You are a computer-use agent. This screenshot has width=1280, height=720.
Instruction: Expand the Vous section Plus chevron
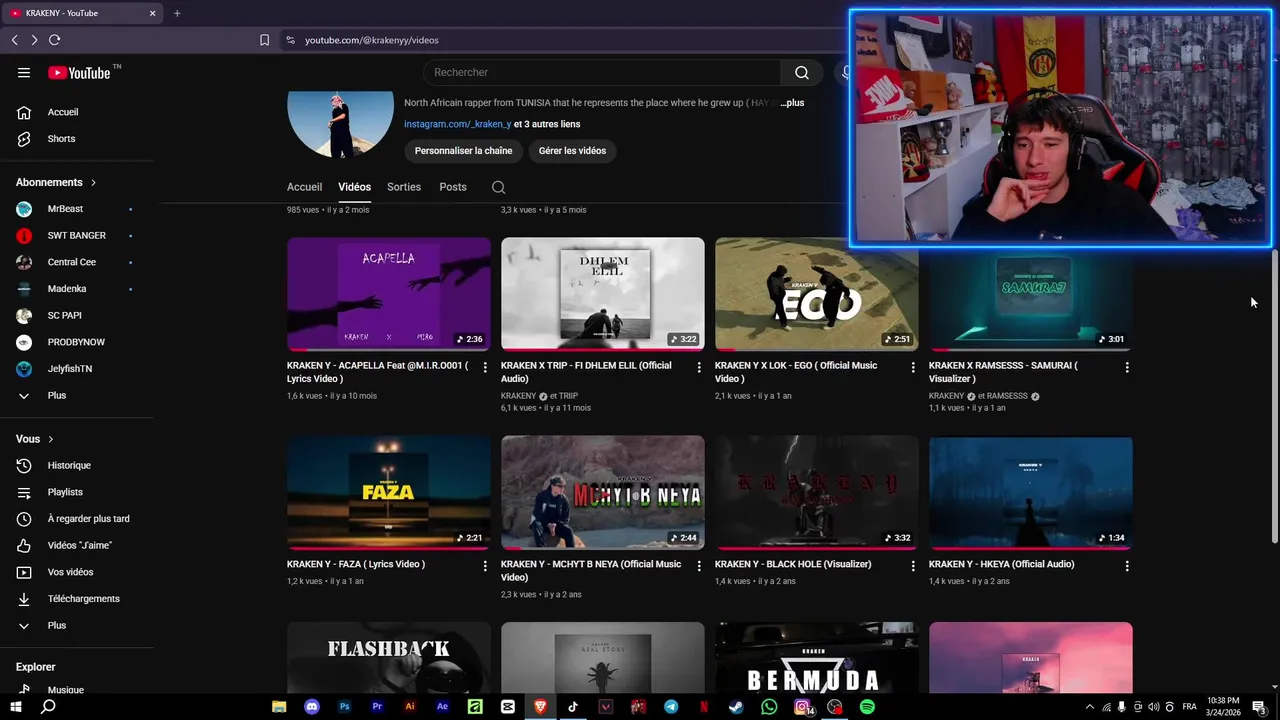24,625
